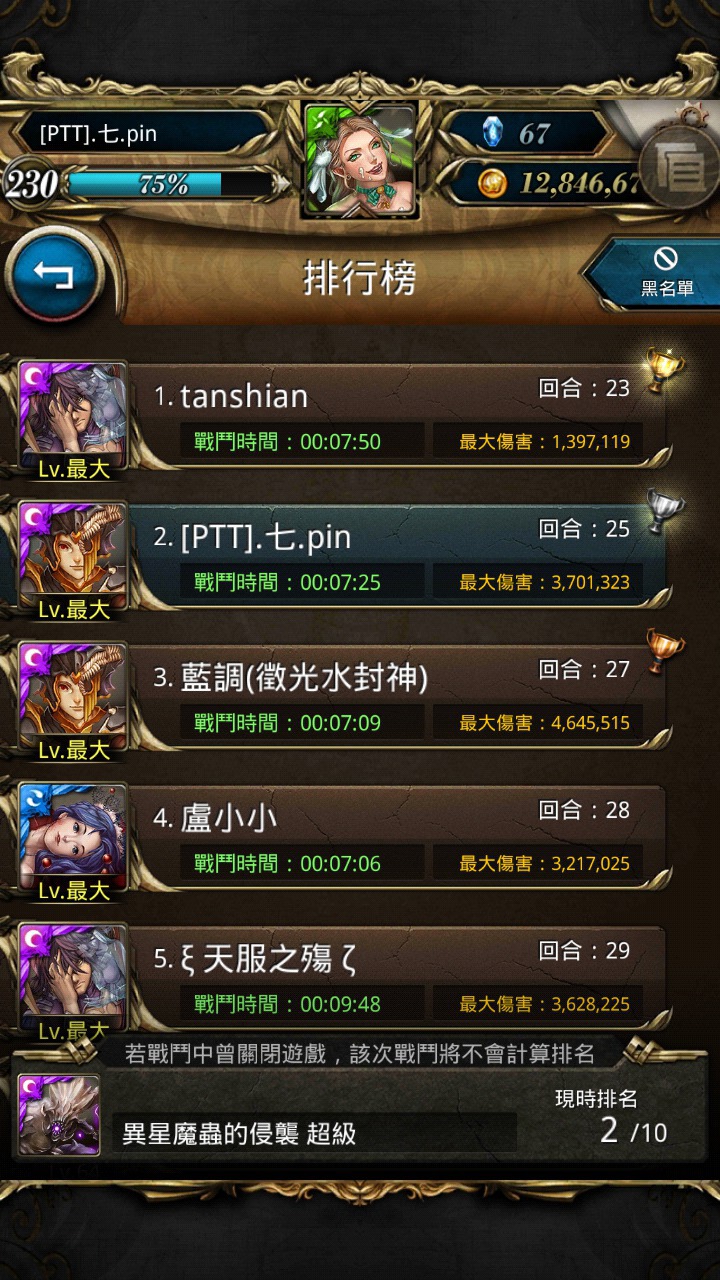This screenshot has height=1280, width=720.
Task: Tap the blue back arrow button
Action: tap(54, 274)
